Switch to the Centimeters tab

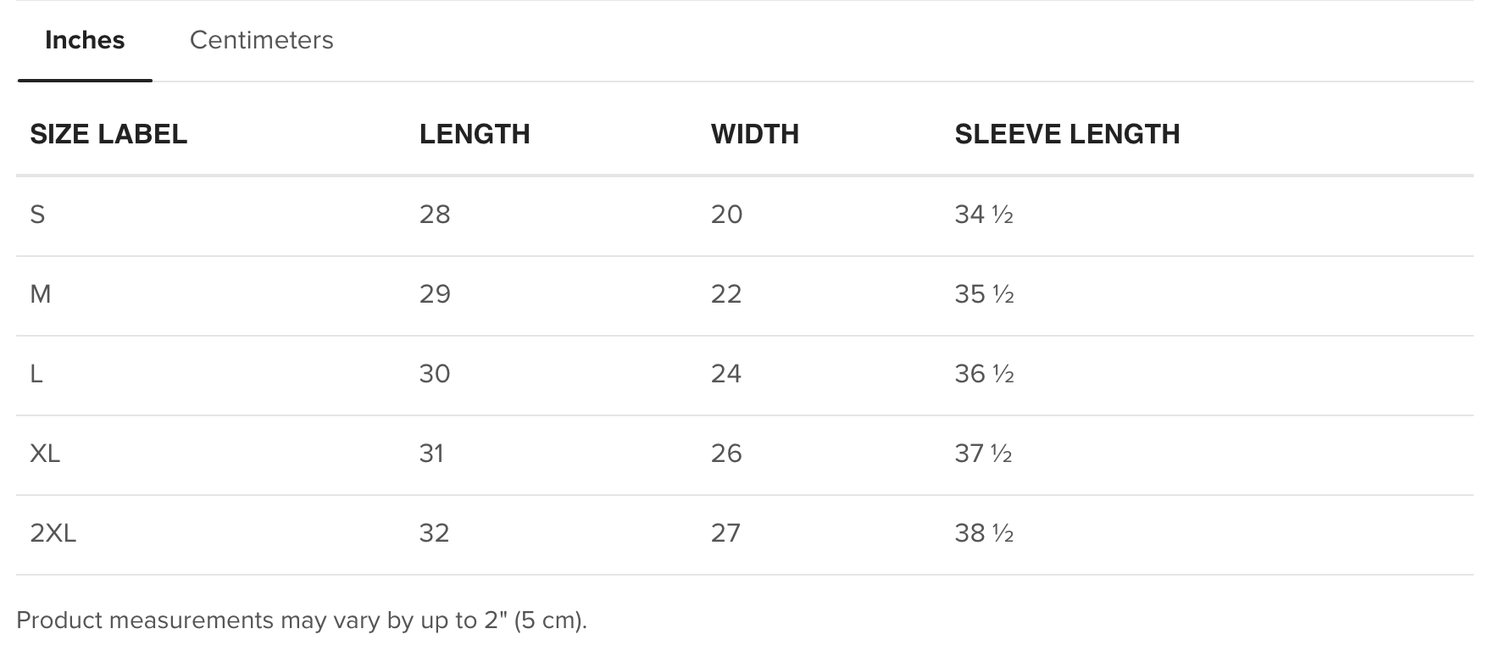pyautogui.click(x=261, y=40)
